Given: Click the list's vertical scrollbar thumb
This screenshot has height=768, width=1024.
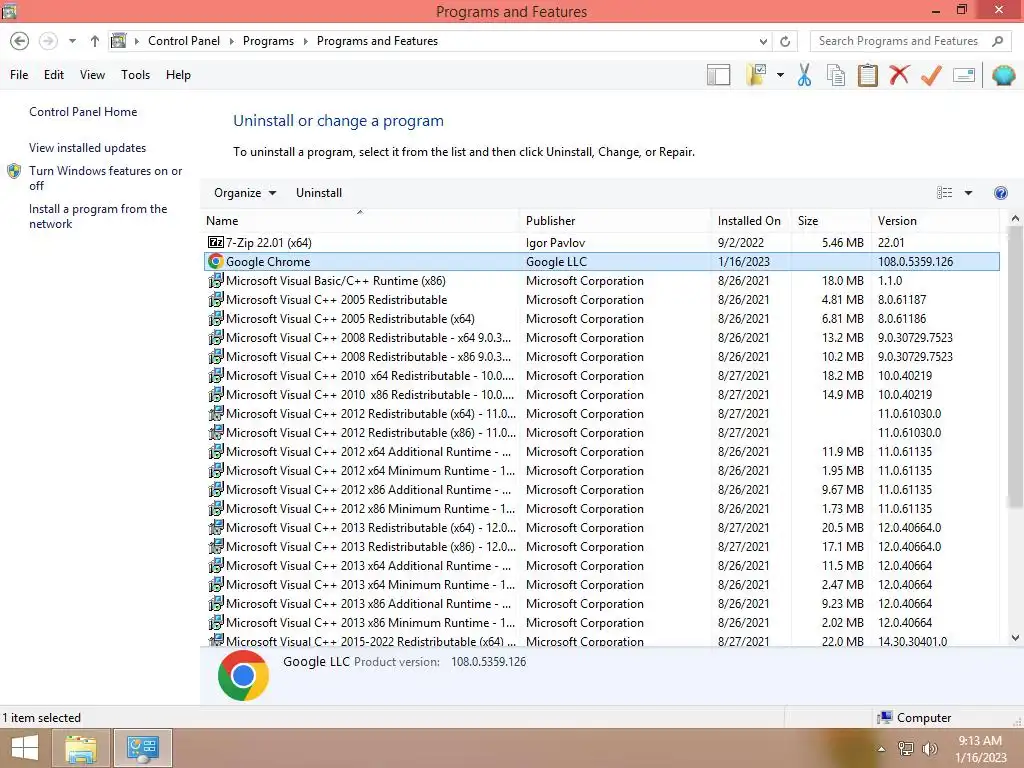Looking at the screenshot, I should coord(1015,368).
